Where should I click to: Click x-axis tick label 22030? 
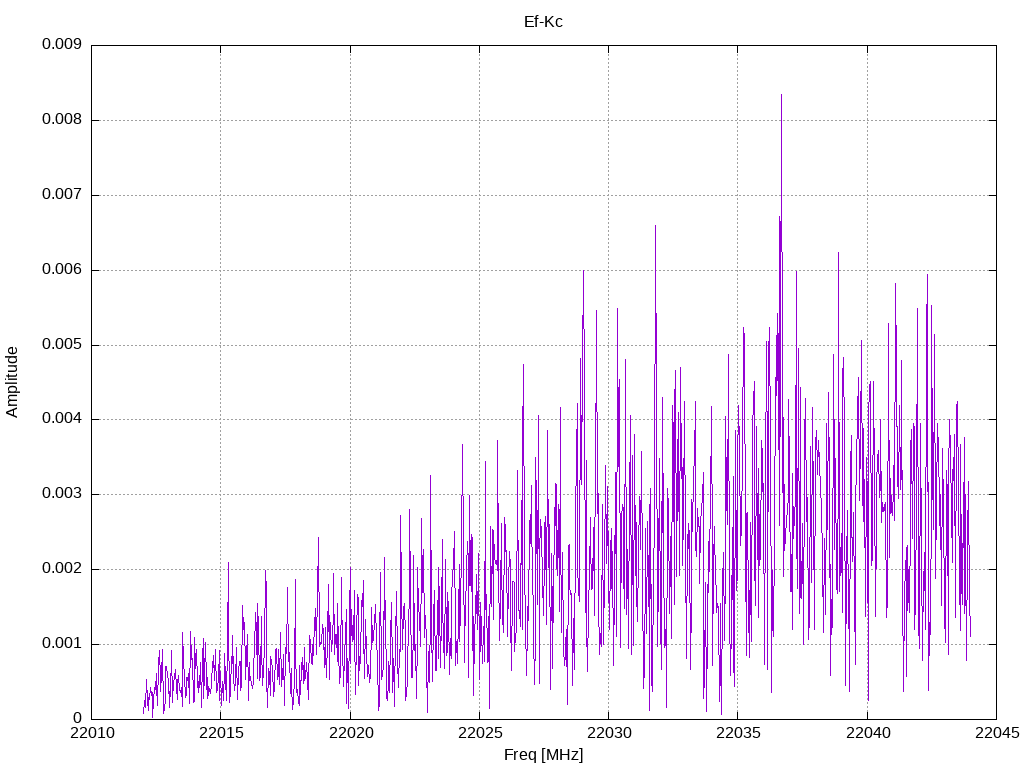coord(609,733)
